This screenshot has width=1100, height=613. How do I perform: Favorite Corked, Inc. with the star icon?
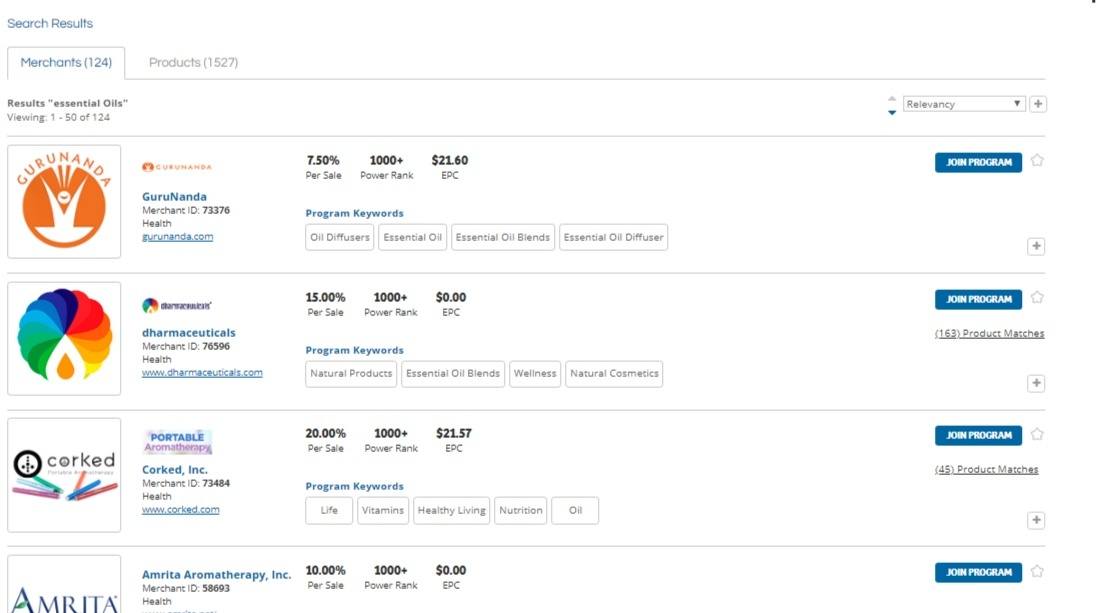pyautogui.click(x=1037, y=434)
